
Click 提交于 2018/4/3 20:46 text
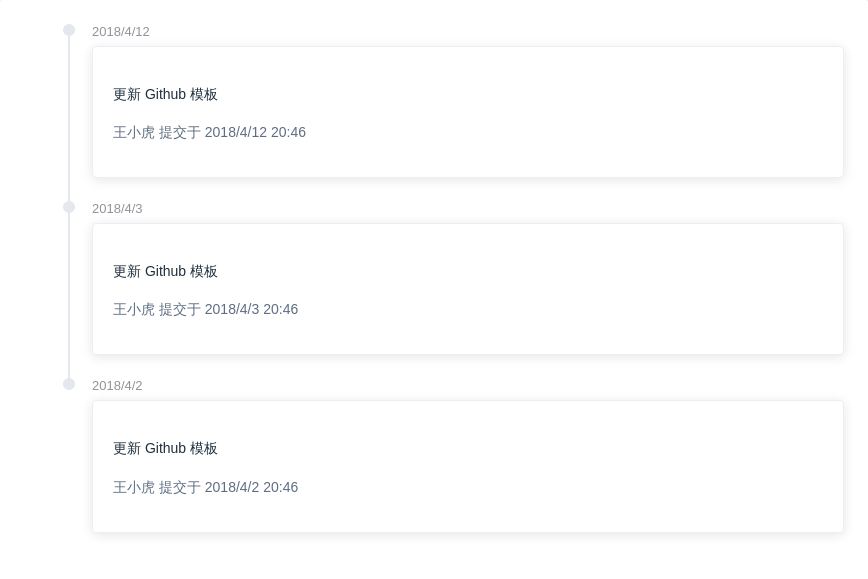tap(229, 309)
